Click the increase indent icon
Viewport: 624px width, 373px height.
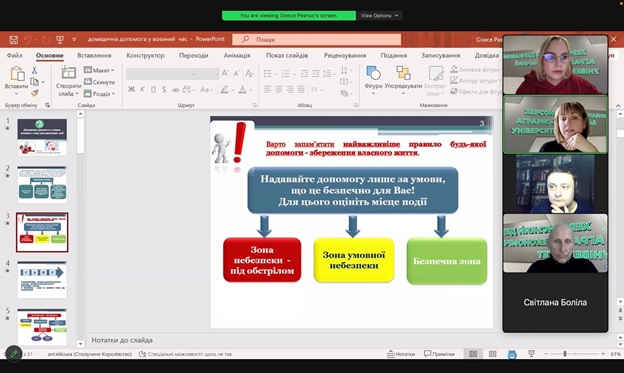(316, 74)
